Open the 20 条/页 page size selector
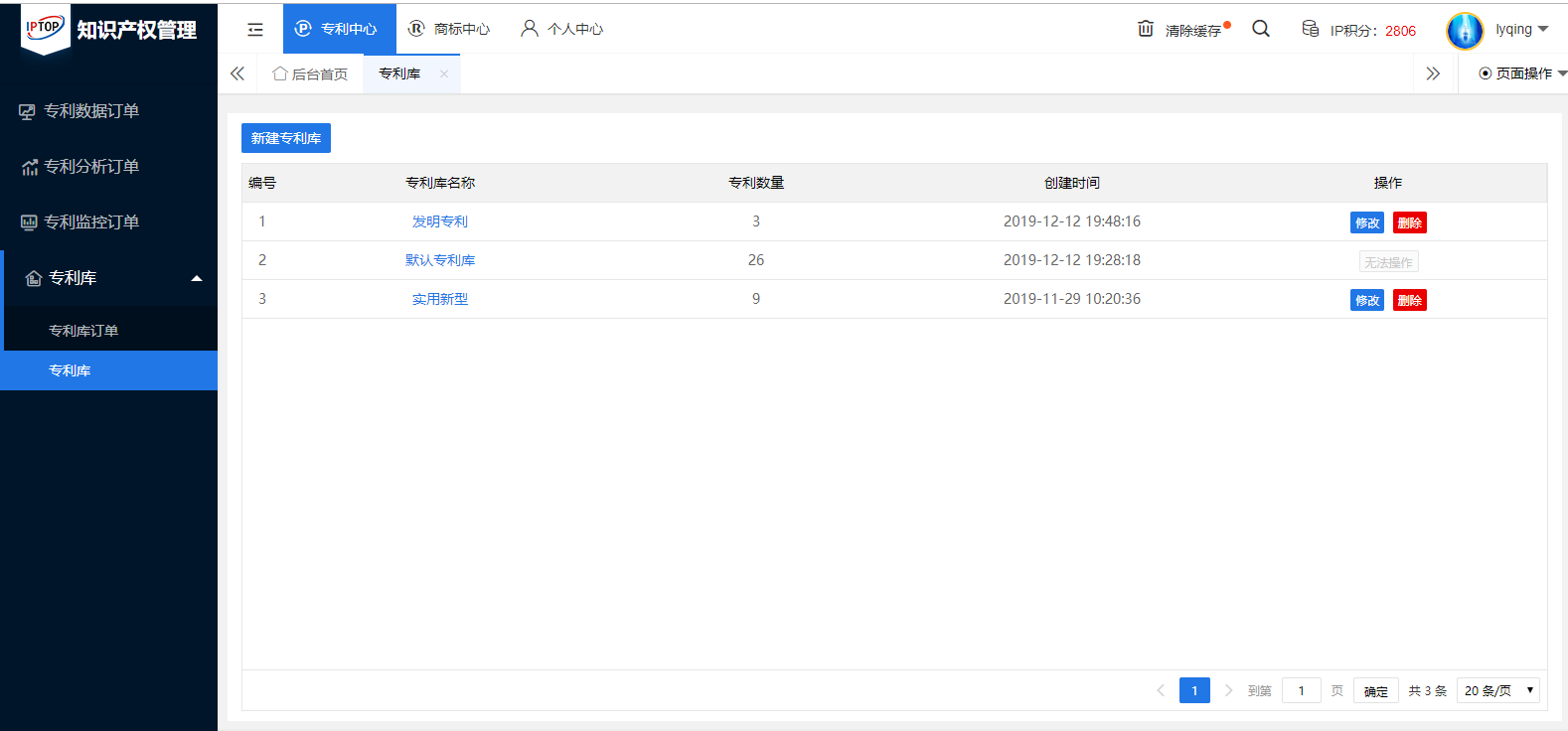This screenshot has width=1568, height=731. pyautogui.click(x=1497, y=690)
